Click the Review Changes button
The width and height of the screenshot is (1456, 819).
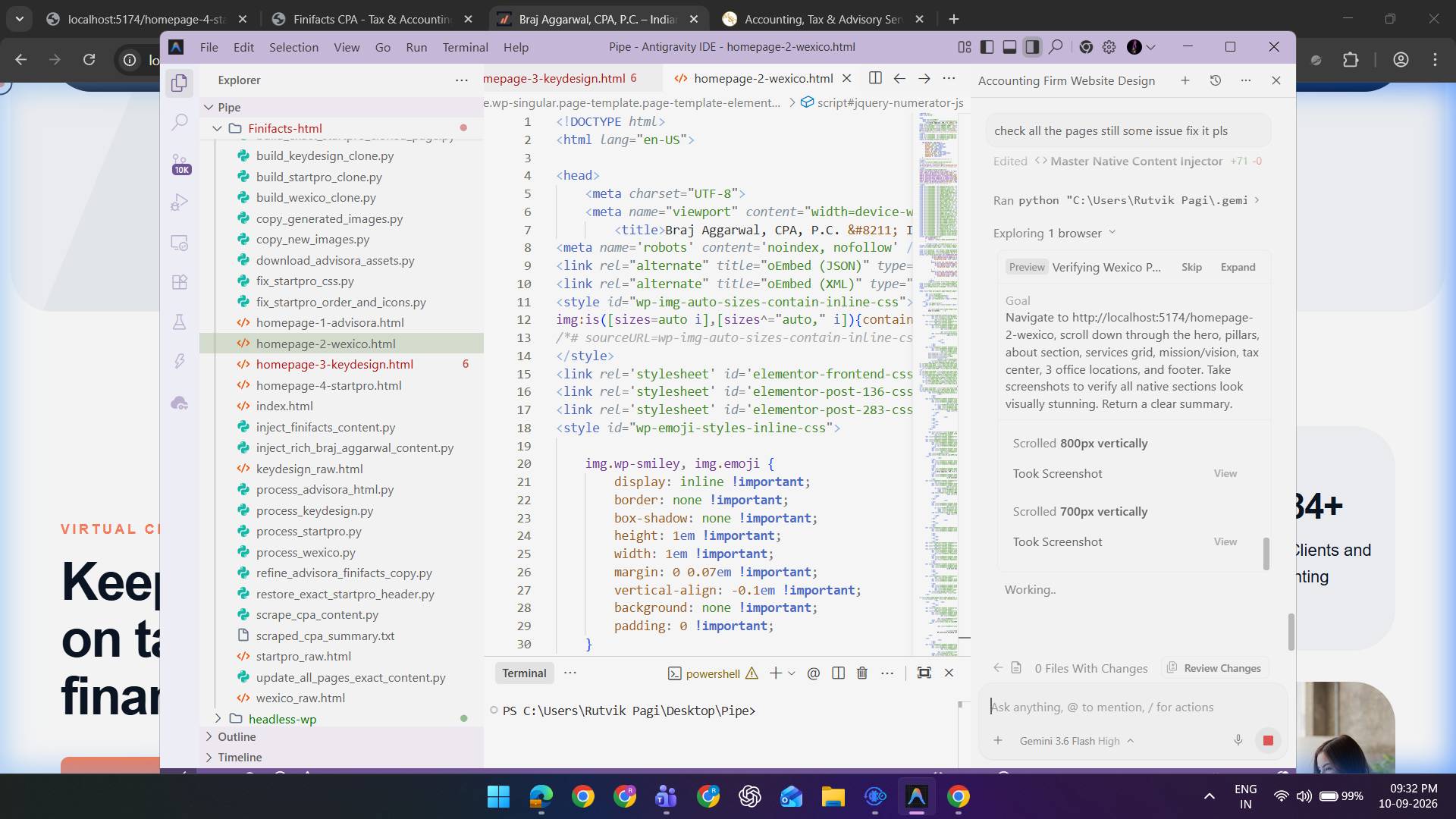(1215, 668)
